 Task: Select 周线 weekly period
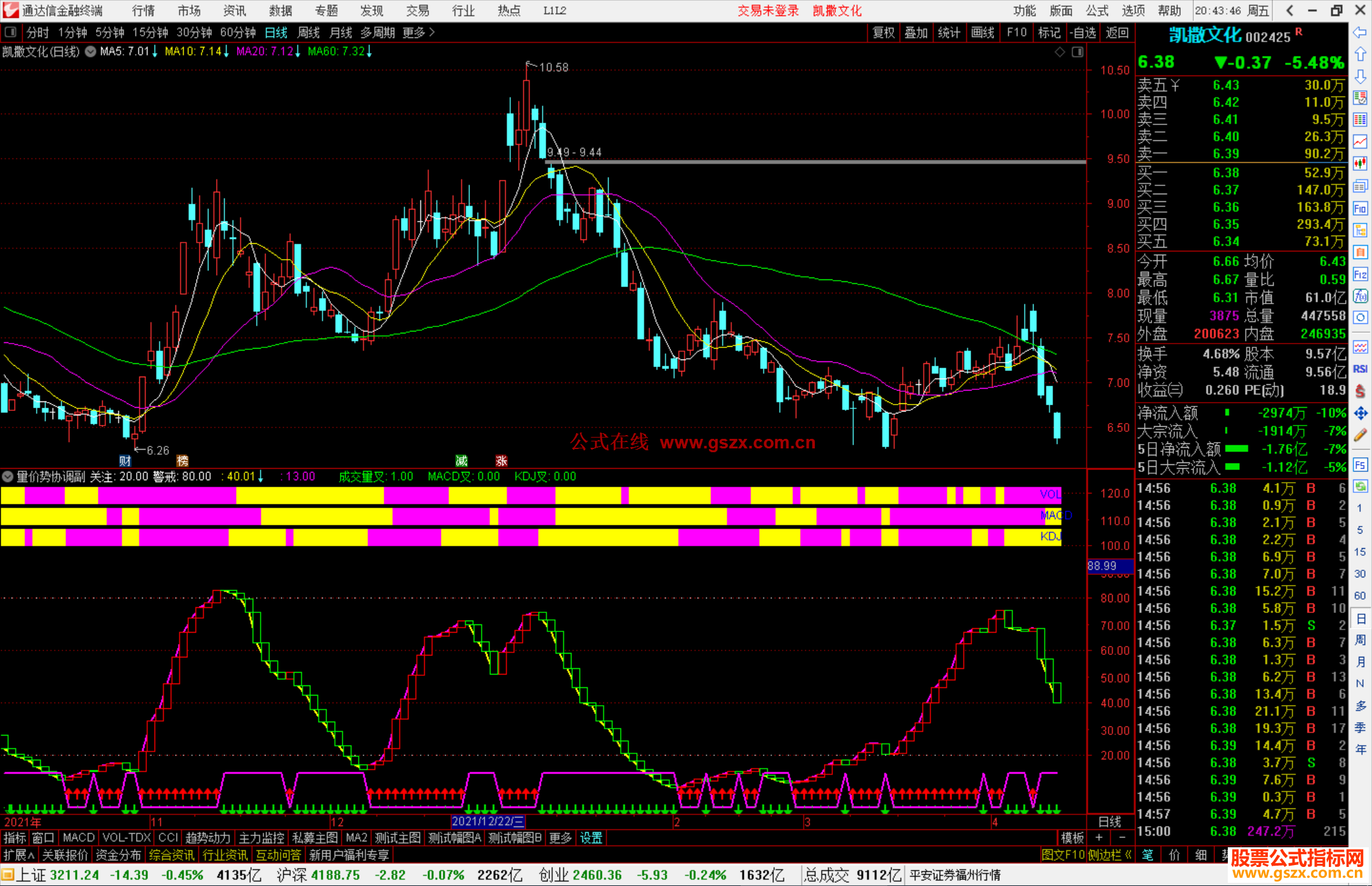pos(309,32)
